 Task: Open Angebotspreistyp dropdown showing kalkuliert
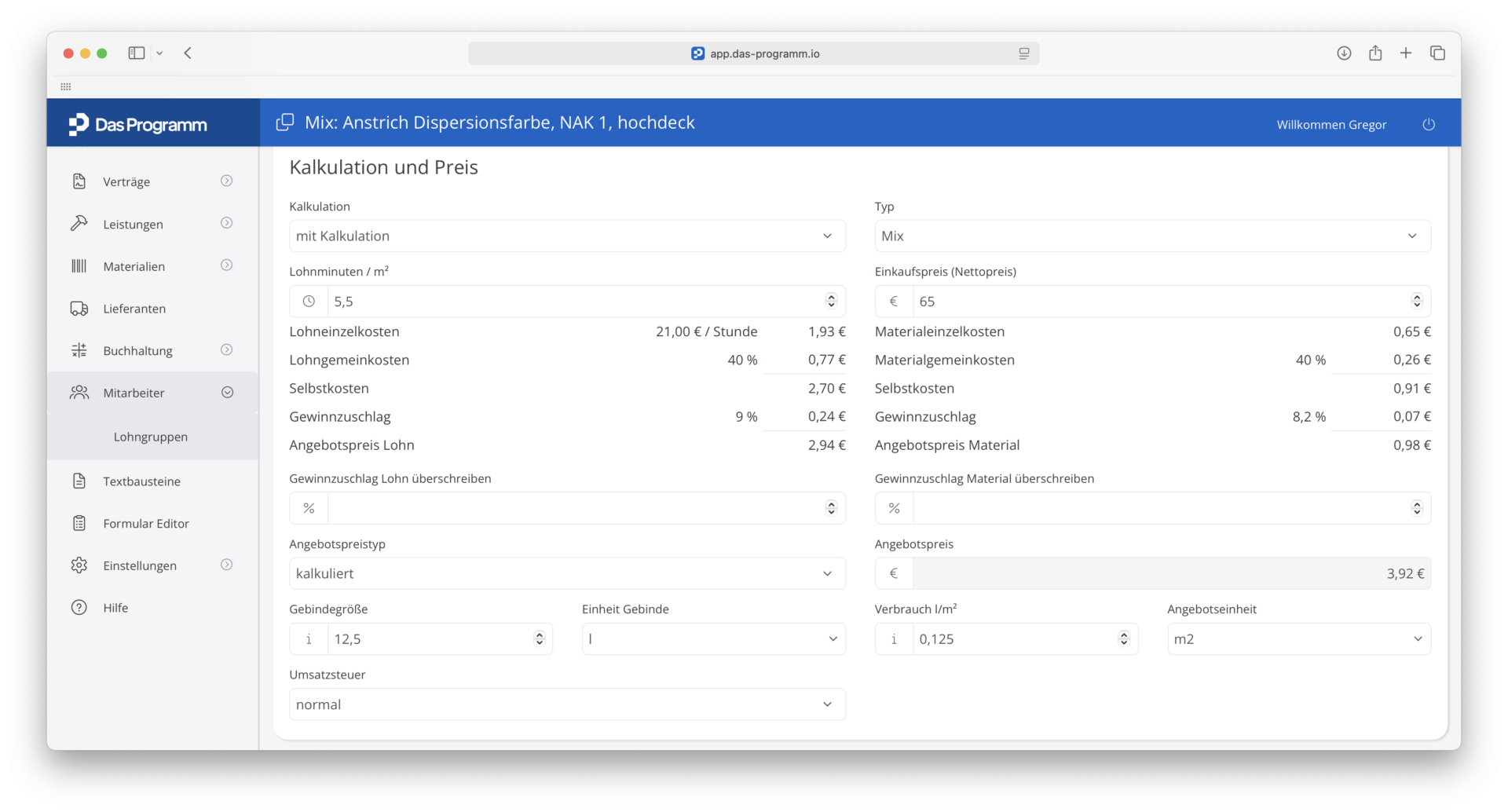point(567,573)
